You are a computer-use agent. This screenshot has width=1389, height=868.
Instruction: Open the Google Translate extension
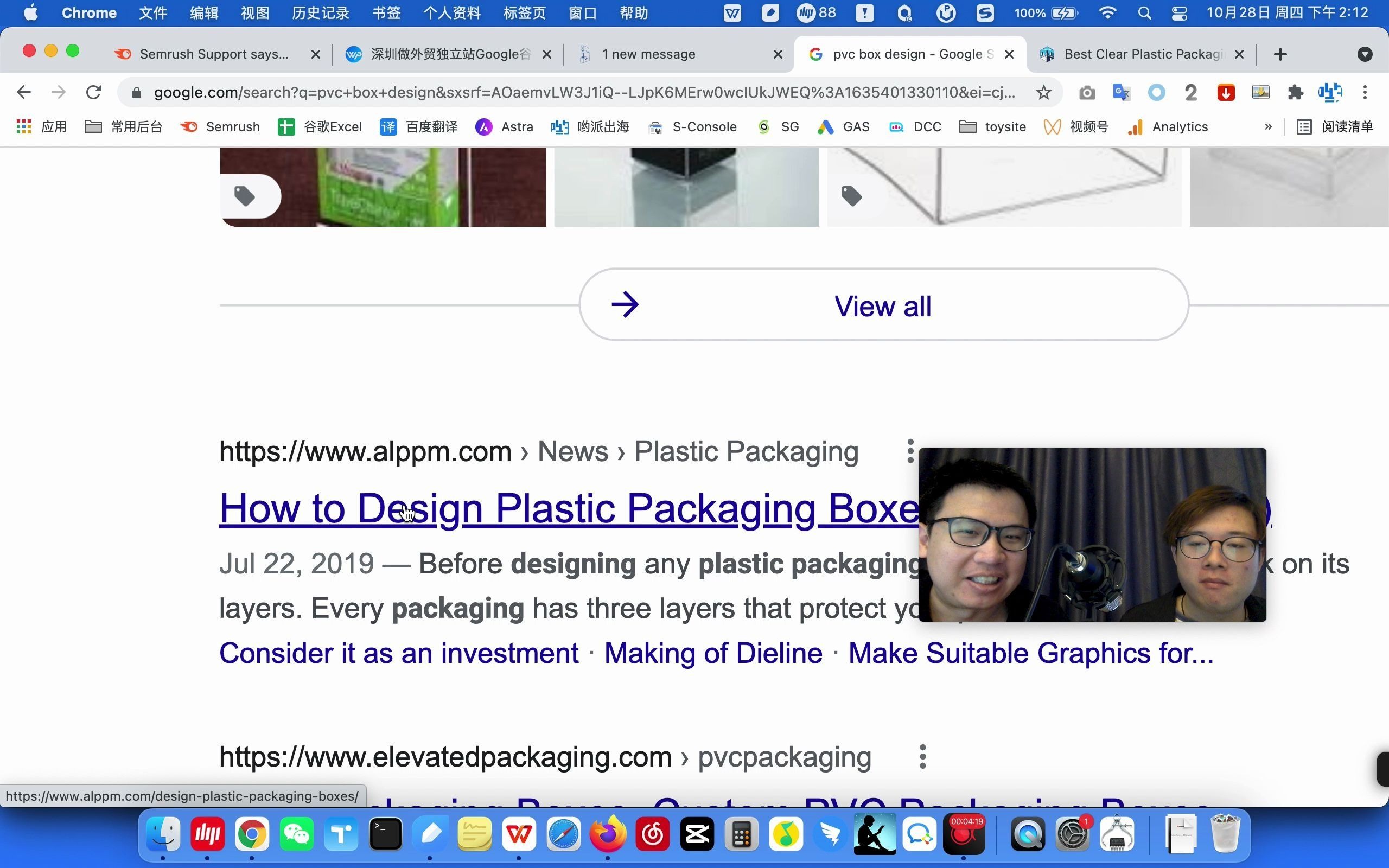[x=1121, y=92]
